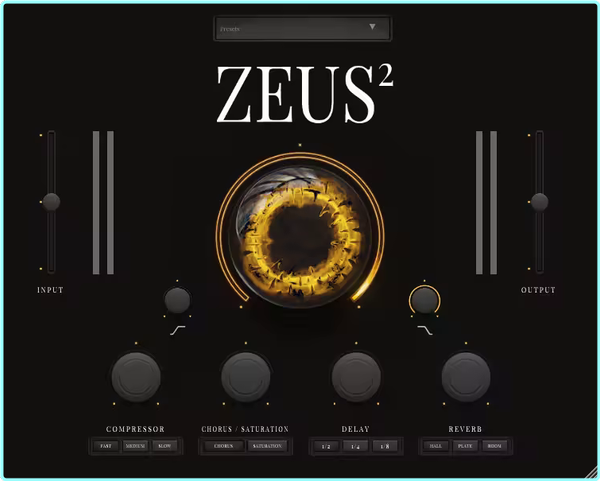Select the Hall reverb type

436,446
